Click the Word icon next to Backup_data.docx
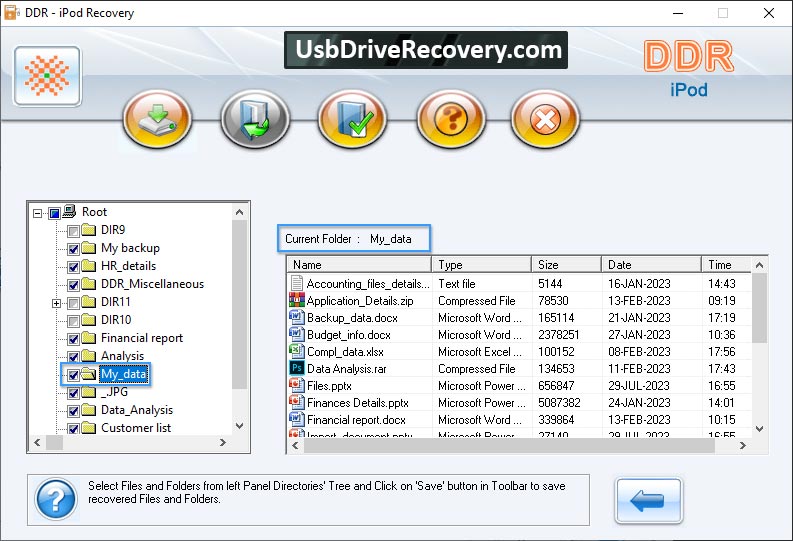This screenshot has height=541, width=793. (297, 318)
